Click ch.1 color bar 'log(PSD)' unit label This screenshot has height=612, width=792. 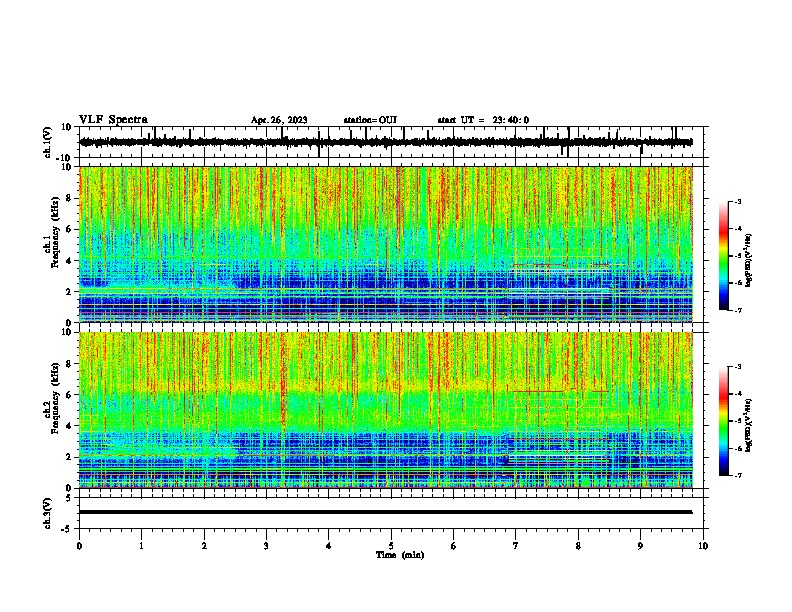tap(748, 260)
